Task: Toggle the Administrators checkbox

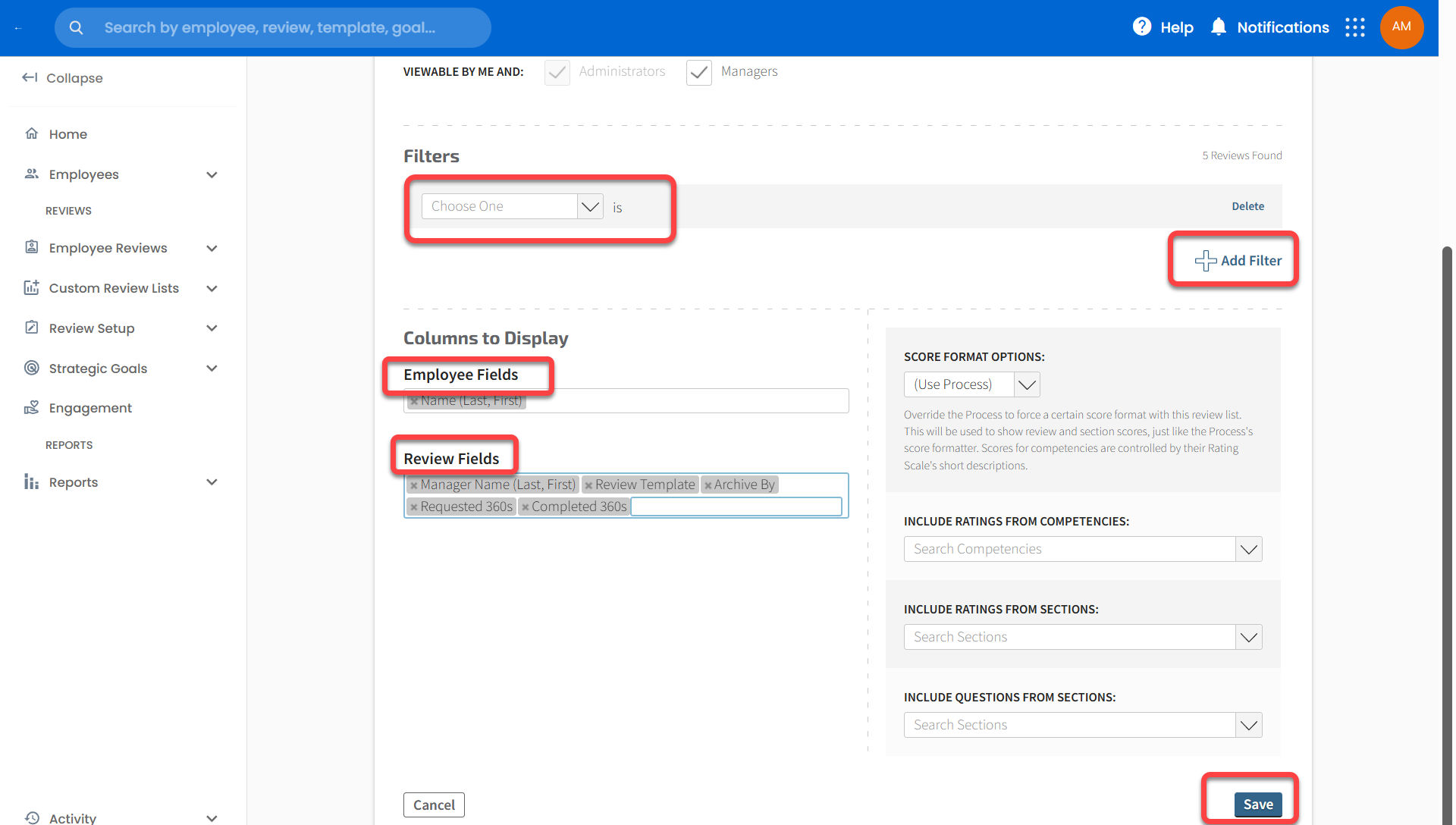Action: point(557,72)
